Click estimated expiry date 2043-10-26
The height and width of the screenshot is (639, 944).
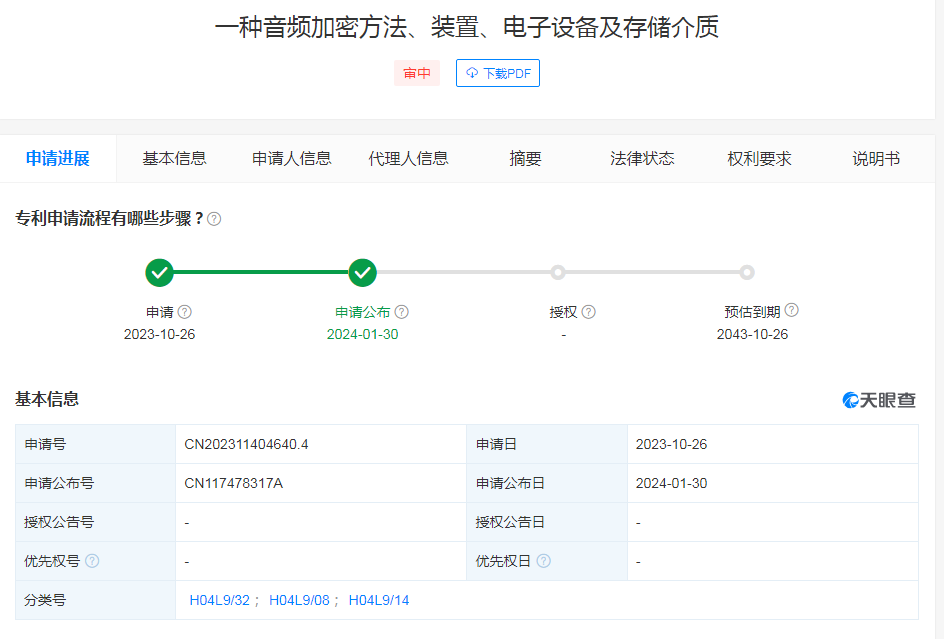(x=752, y=334)
